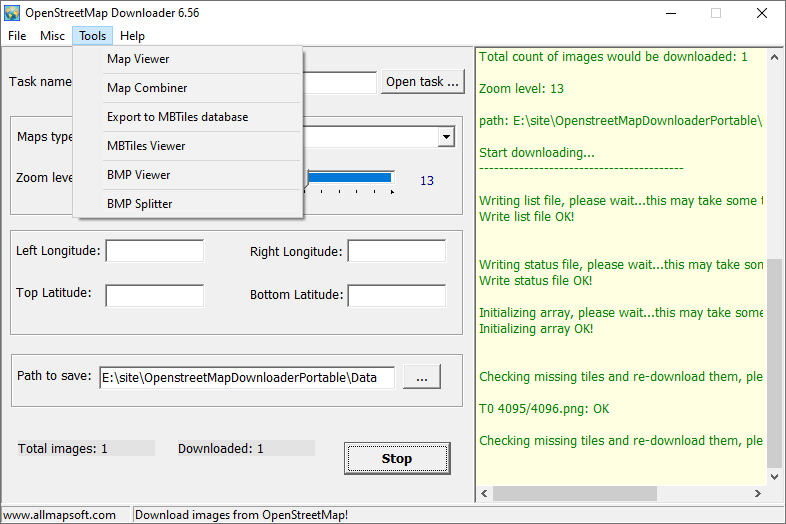Adjust the zoom level slider
The image size is (786, 524).
(x=349, y=178)
